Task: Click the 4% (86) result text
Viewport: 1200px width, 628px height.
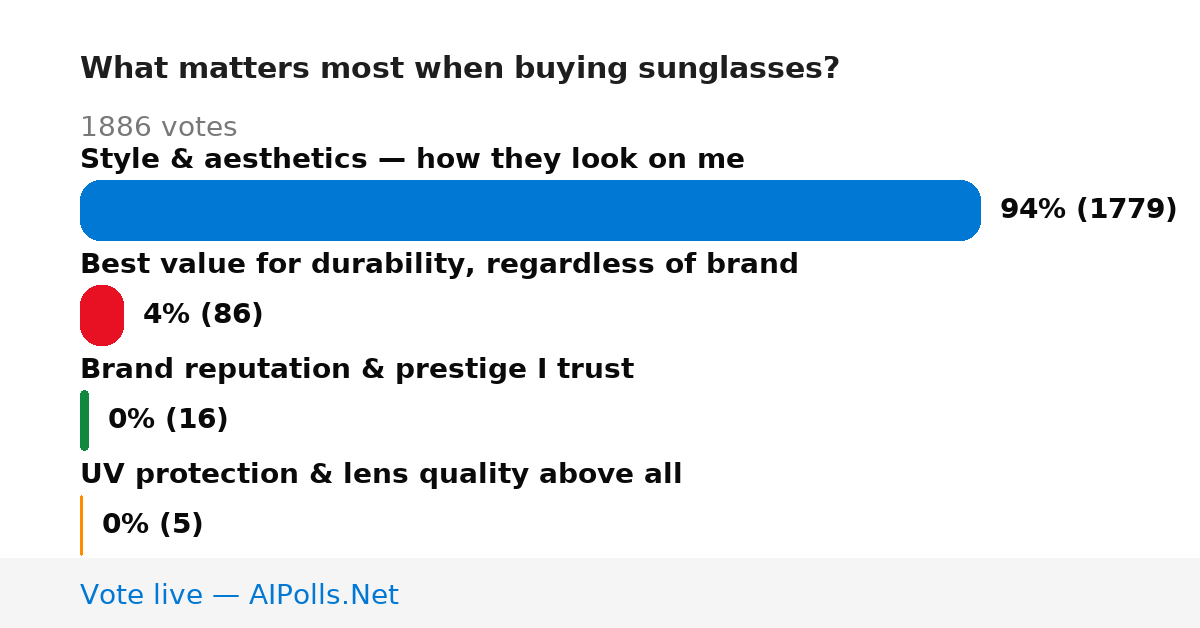Action: point(203,315)
